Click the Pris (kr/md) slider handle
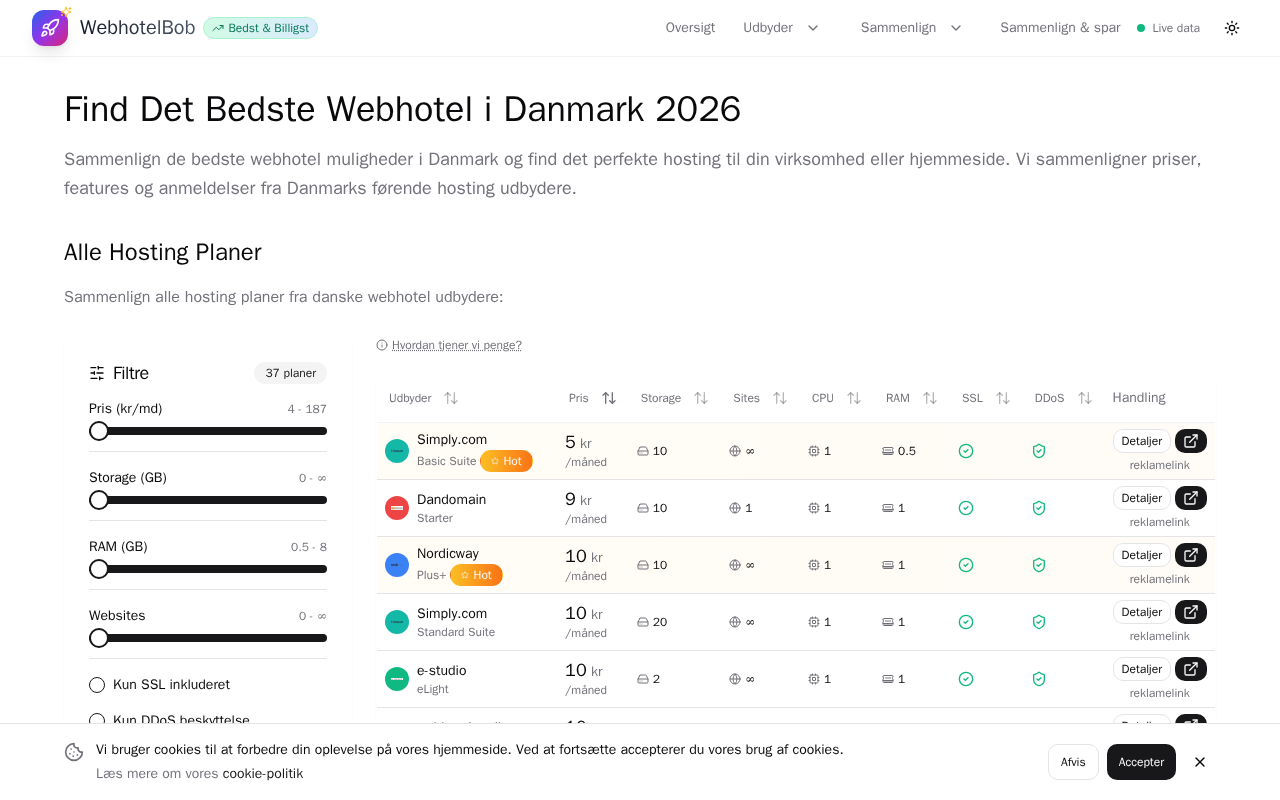This screenshot has width=1280, height=800. click(x=99, y=431)
